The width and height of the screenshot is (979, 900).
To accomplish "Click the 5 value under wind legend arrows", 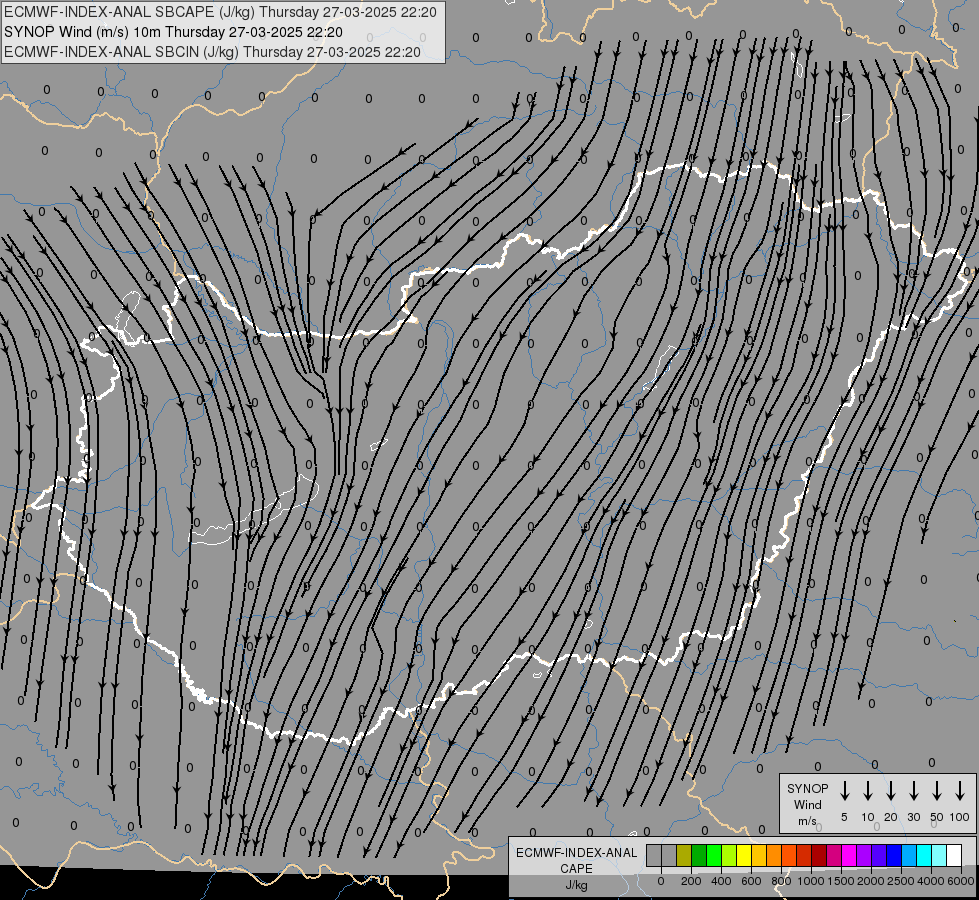I will [x=844, y=817].
